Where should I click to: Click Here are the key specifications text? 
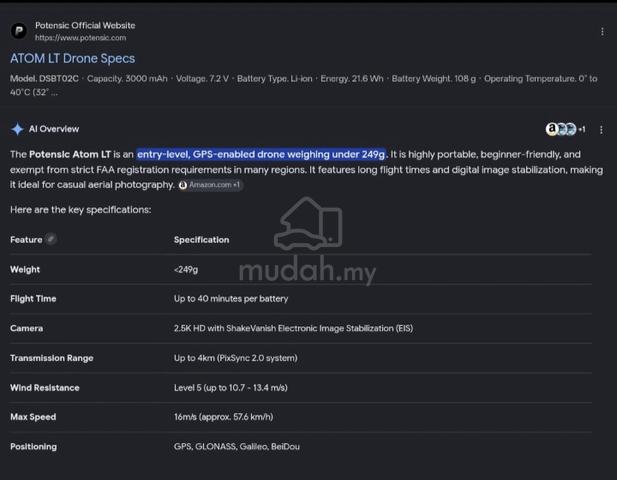(81, 210)
